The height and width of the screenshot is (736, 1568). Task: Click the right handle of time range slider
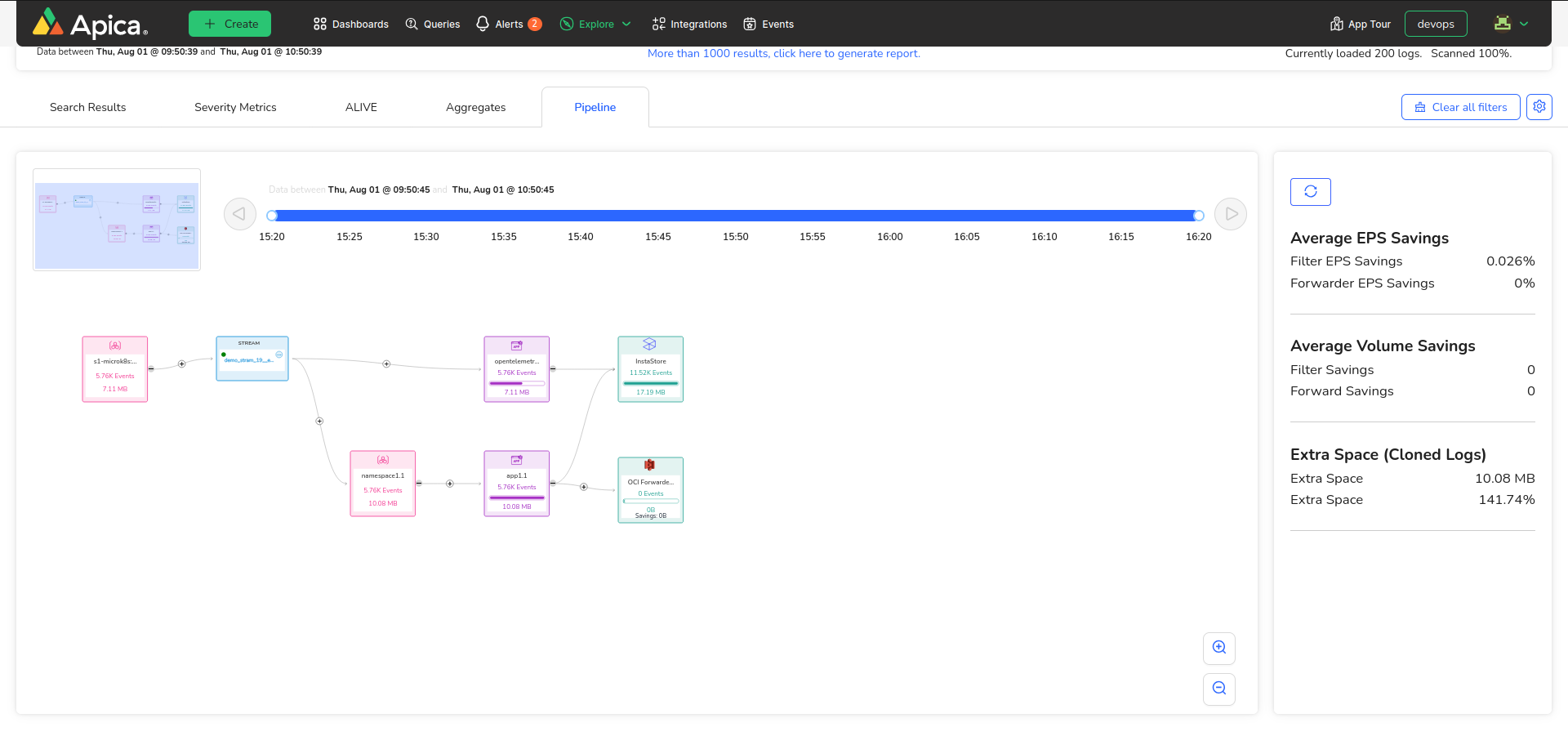point(1198,216)
